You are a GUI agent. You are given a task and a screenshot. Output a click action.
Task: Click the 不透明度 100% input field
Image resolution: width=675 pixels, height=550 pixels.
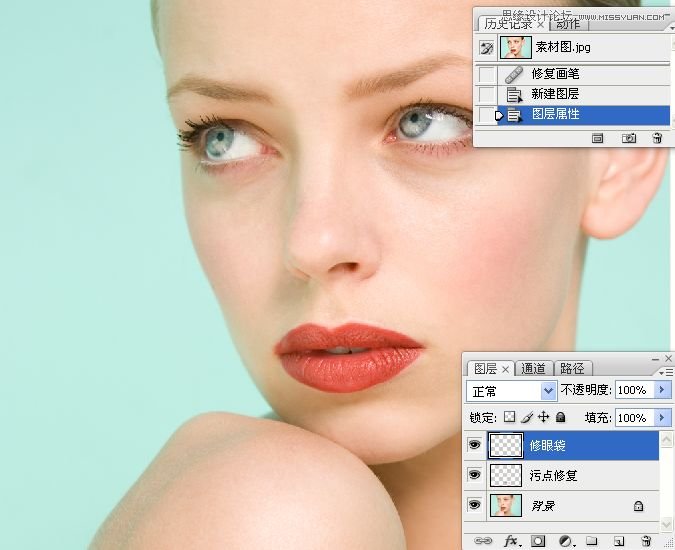tap(635, 390)
